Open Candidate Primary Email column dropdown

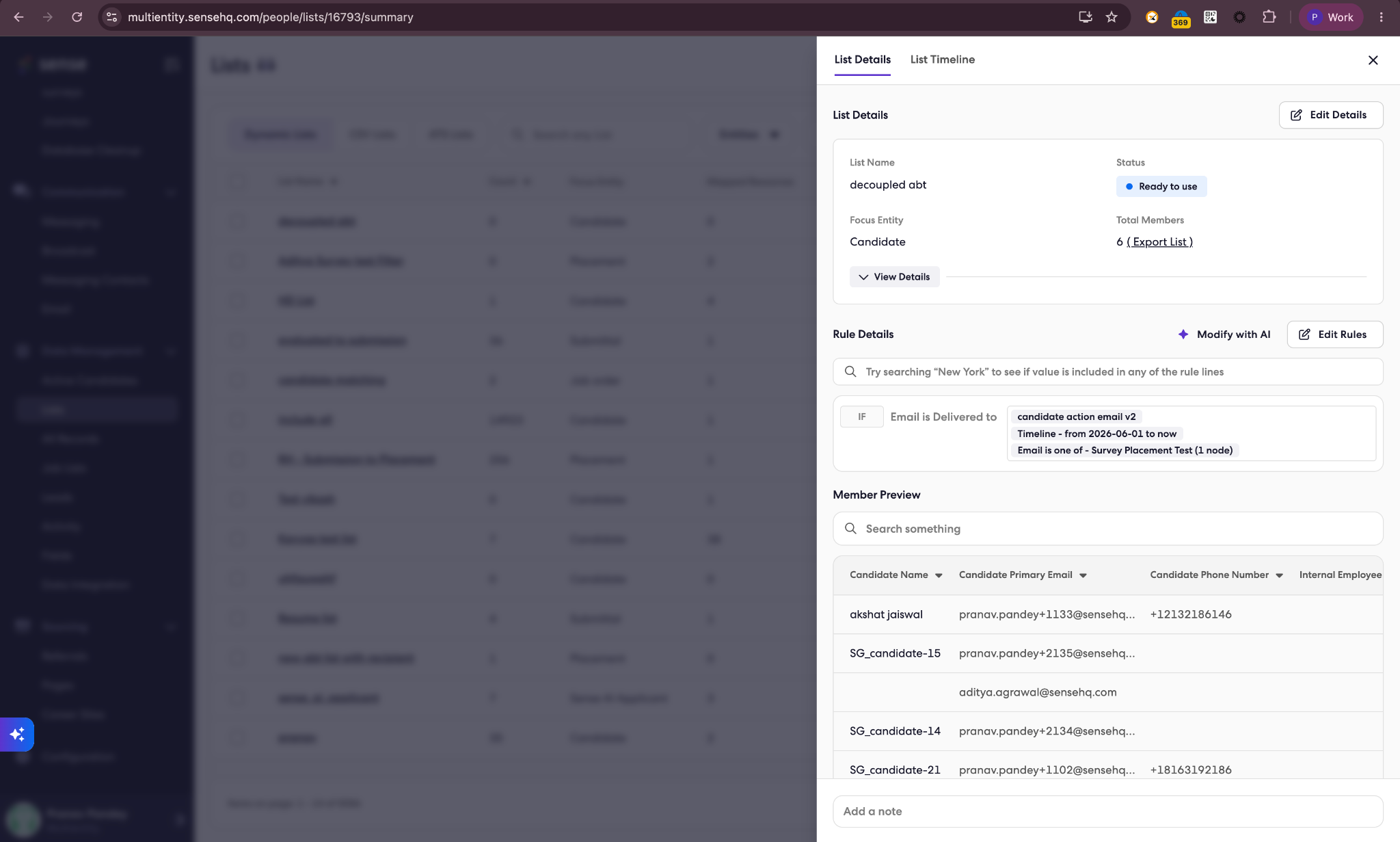[x=1083, y=575]
